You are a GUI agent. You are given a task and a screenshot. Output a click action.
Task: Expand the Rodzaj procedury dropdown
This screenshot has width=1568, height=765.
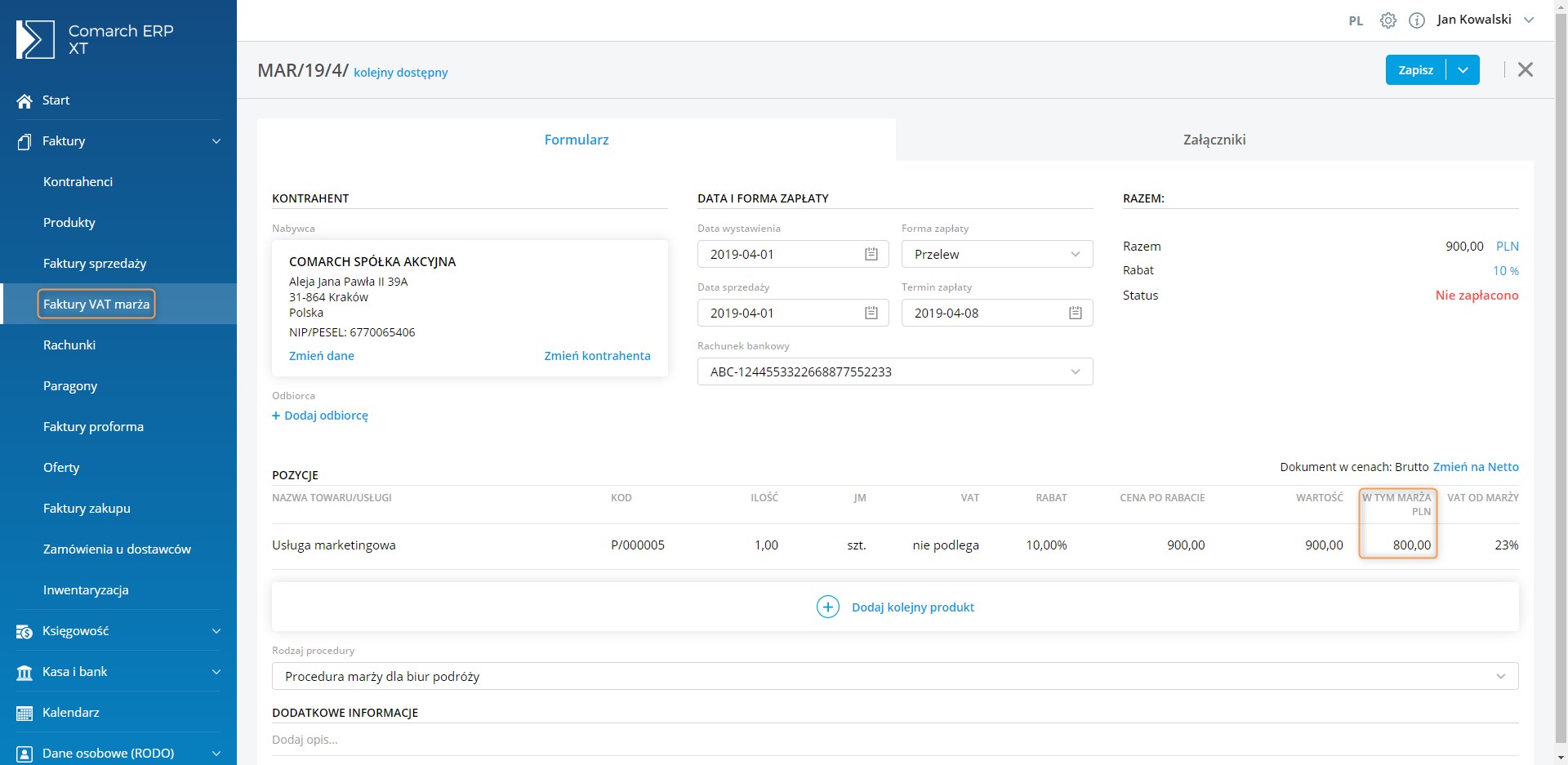(x=1500, y=676)
